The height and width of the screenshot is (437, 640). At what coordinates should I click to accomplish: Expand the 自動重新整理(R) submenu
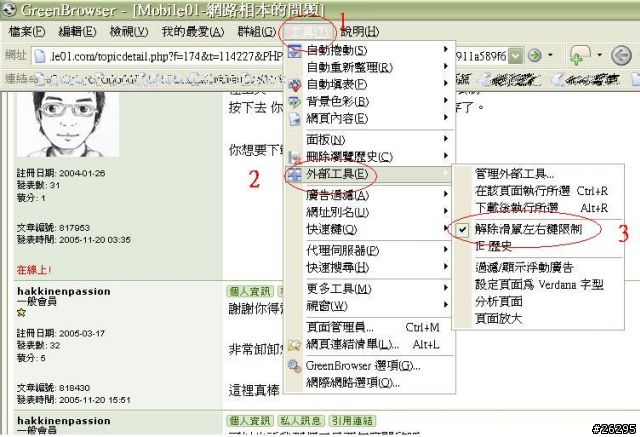[x=369, y=67]
